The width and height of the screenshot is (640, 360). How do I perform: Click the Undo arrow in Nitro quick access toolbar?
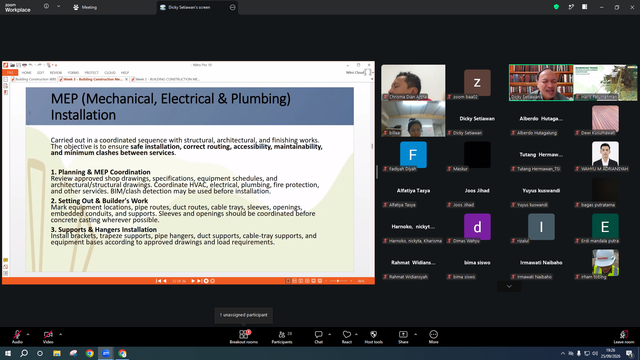pyautogui.click(x=31, y=65)
